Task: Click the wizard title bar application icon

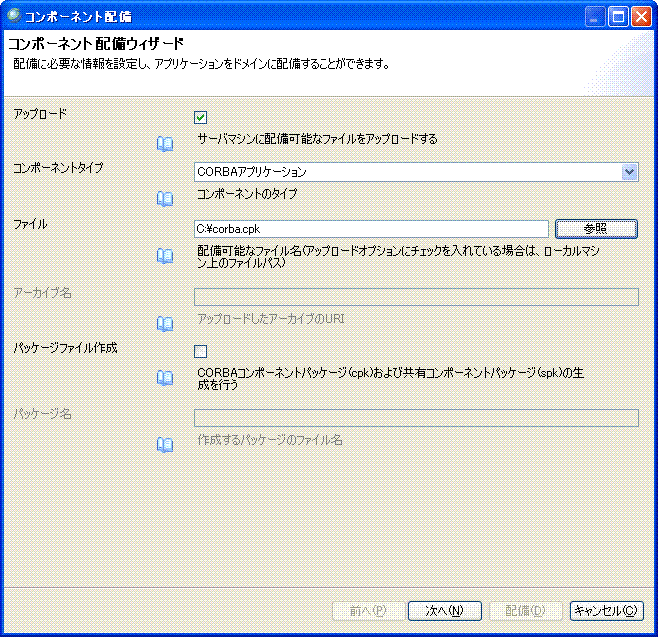Action: pos(14,16)
